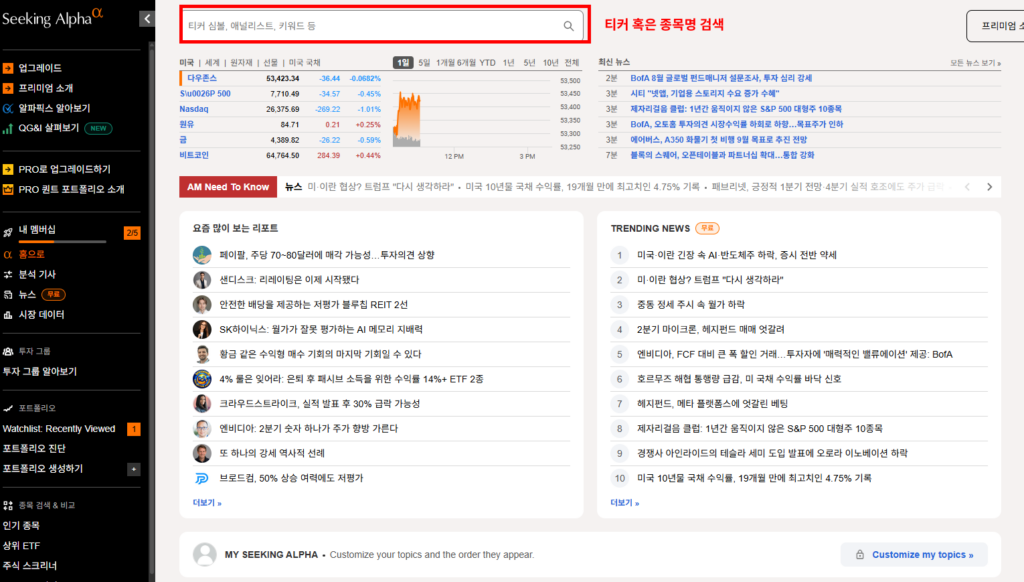Click author avatar next to 페이팔 report
This screenshot has width=1024, height=582.
[202, 255]
